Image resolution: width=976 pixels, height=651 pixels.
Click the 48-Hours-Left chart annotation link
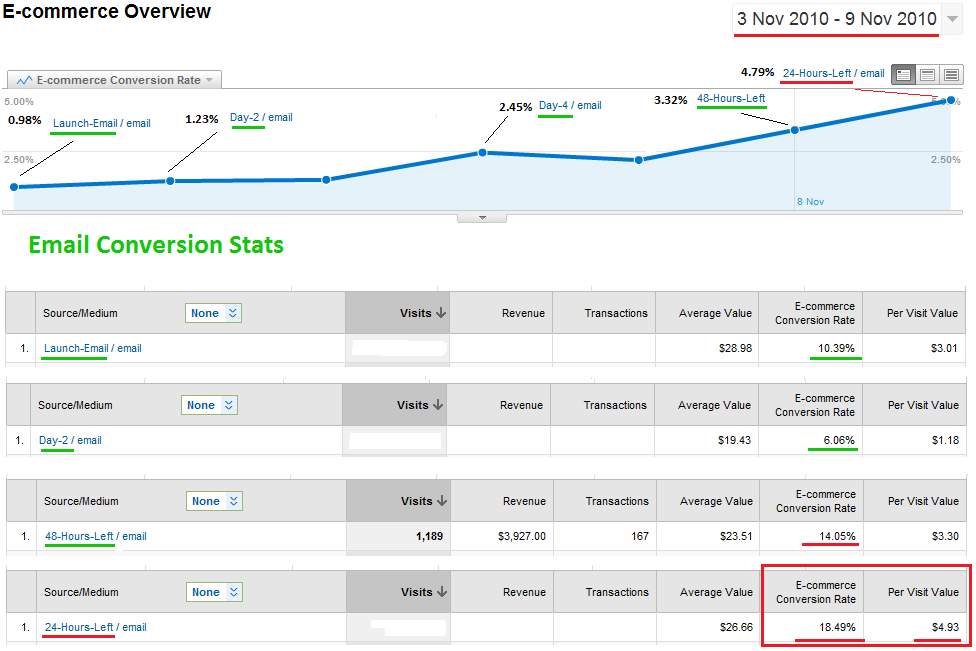[731, 98]
